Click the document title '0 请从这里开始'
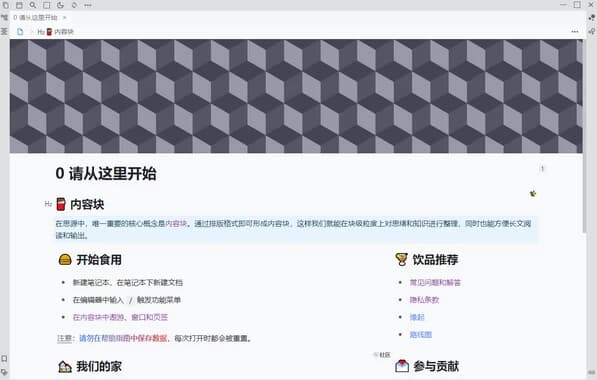597x380 pixels. pos(106,174)
